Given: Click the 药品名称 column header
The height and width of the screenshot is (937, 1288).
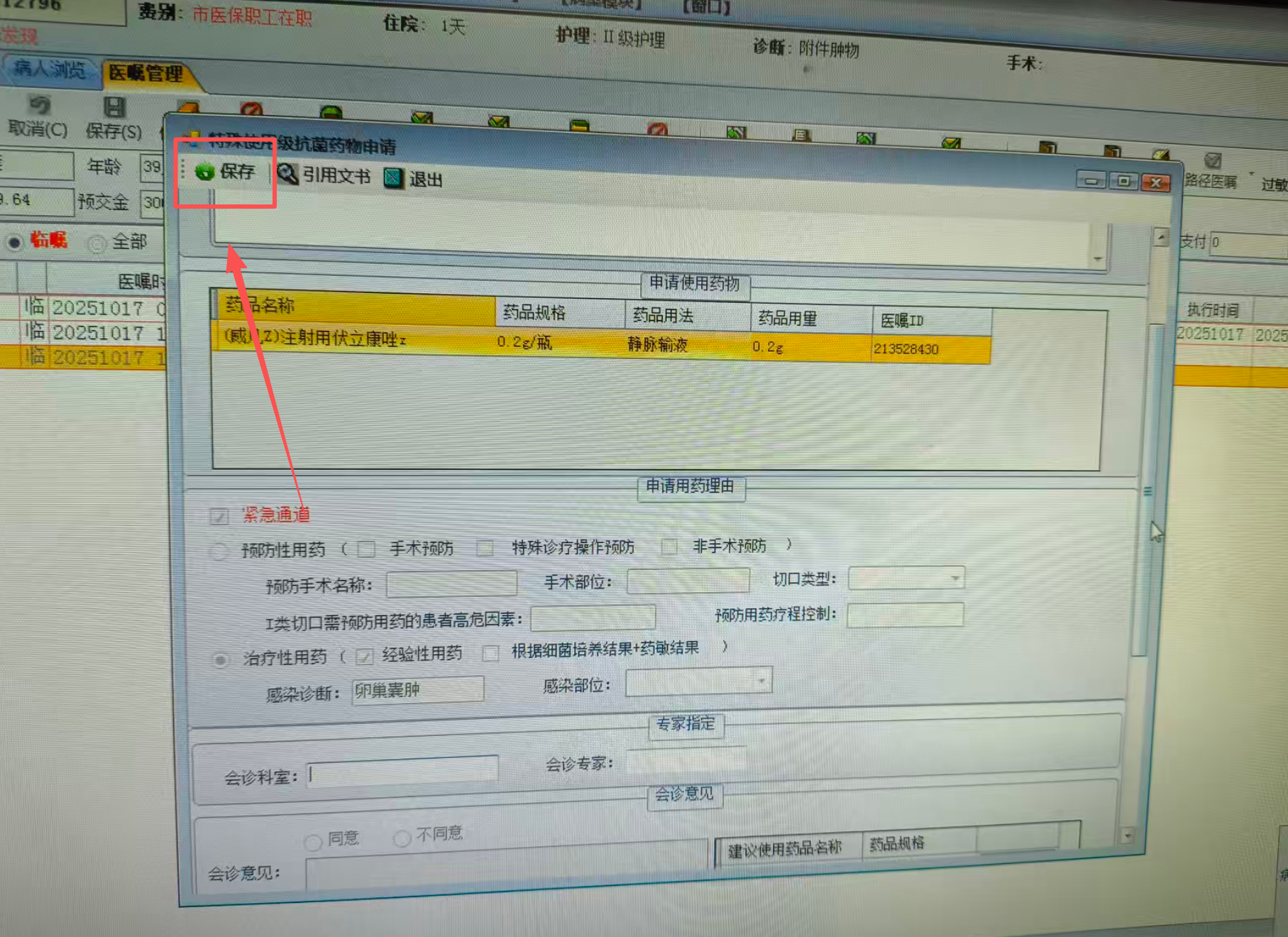Looking at the screenshot, I should point(354,307).
